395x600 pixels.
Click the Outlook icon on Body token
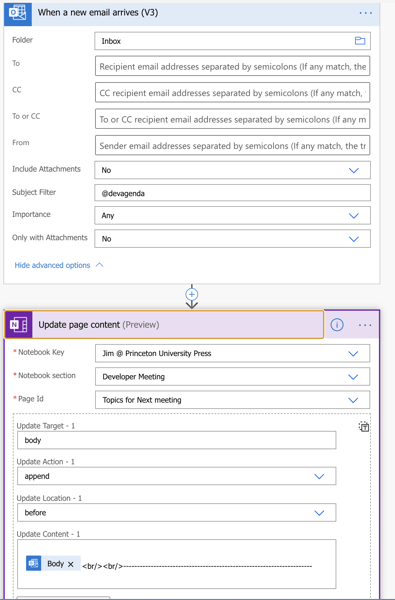(x=34, y=563)
